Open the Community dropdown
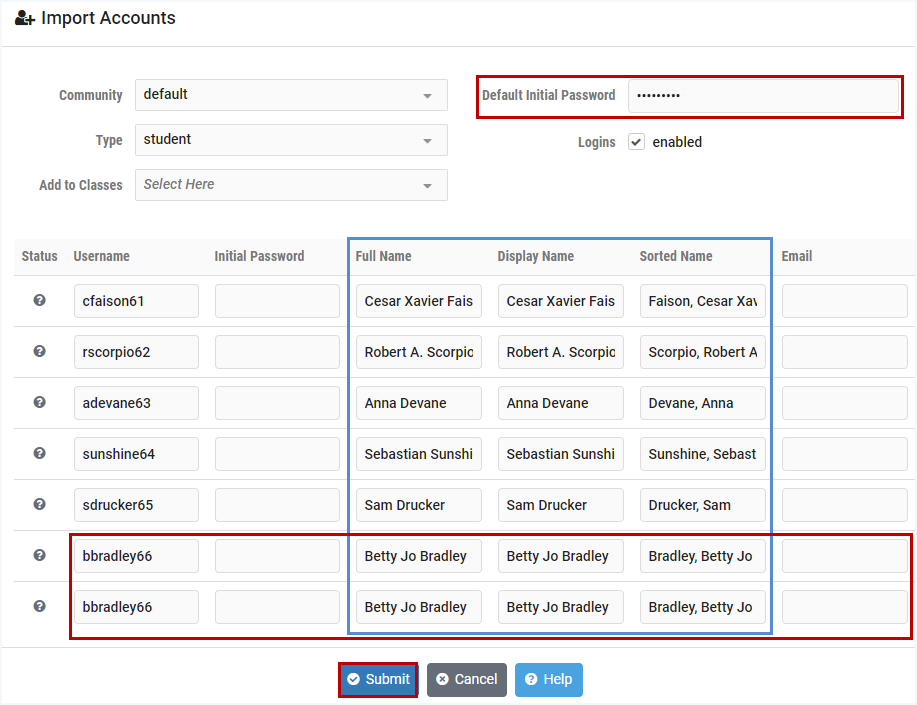Image resolution: width=917 pixels, height=705 pixels. [291, 95]
